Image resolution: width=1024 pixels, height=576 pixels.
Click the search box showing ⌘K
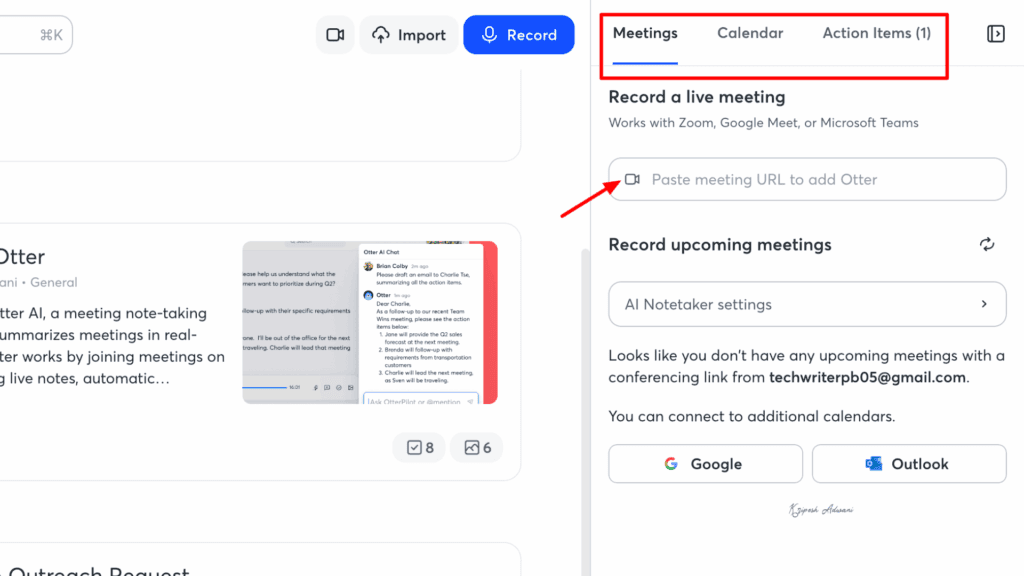pyautogui.click(x=35, y=35)
